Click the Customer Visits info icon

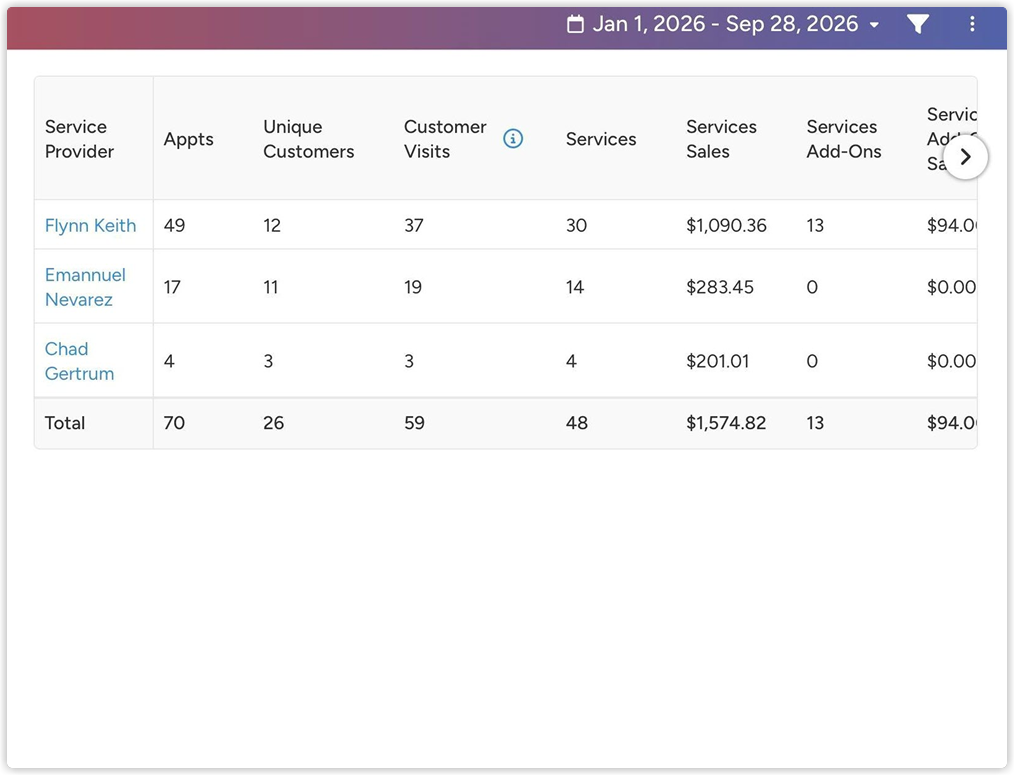[513, 139]
